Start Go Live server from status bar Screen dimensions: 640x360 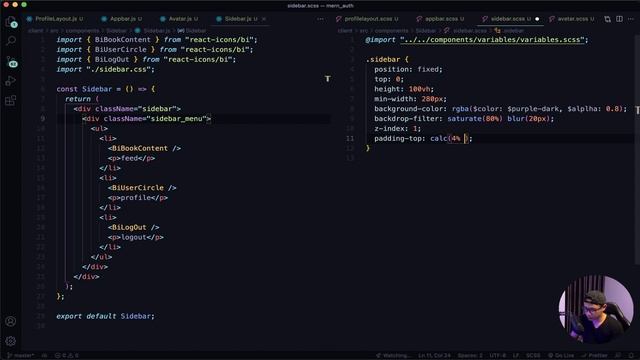pos(560,356)
